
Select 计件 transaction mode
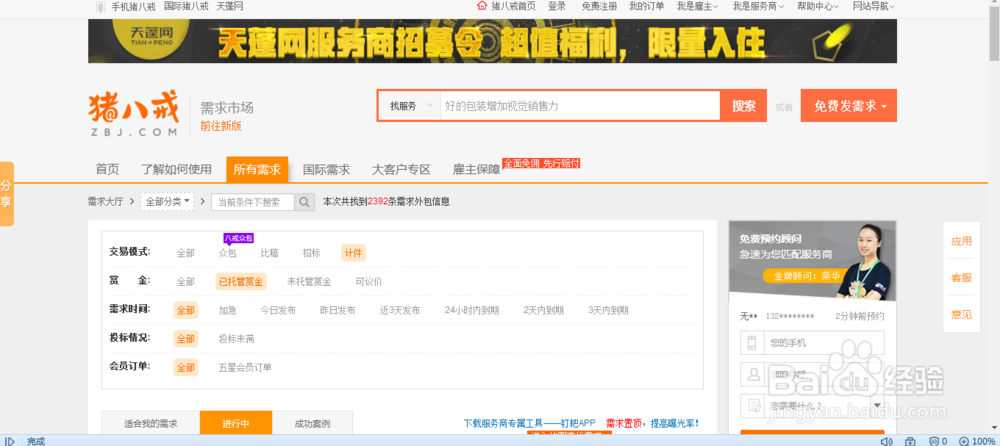[353, 253]
